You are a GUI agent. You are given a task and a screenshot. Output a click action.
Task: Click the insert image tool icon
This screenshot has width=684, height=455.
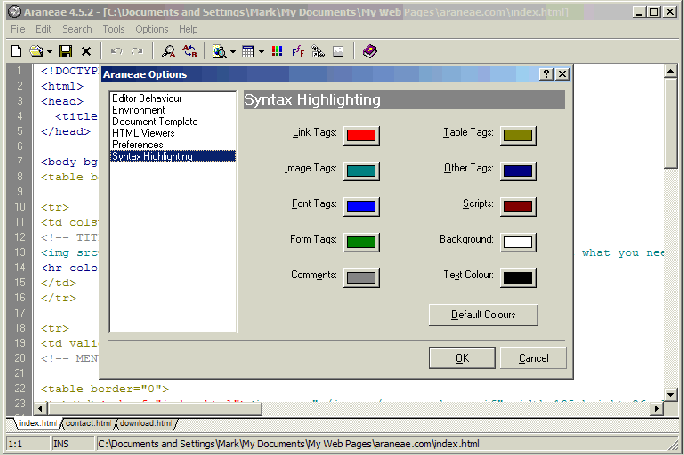coord(339,51)
